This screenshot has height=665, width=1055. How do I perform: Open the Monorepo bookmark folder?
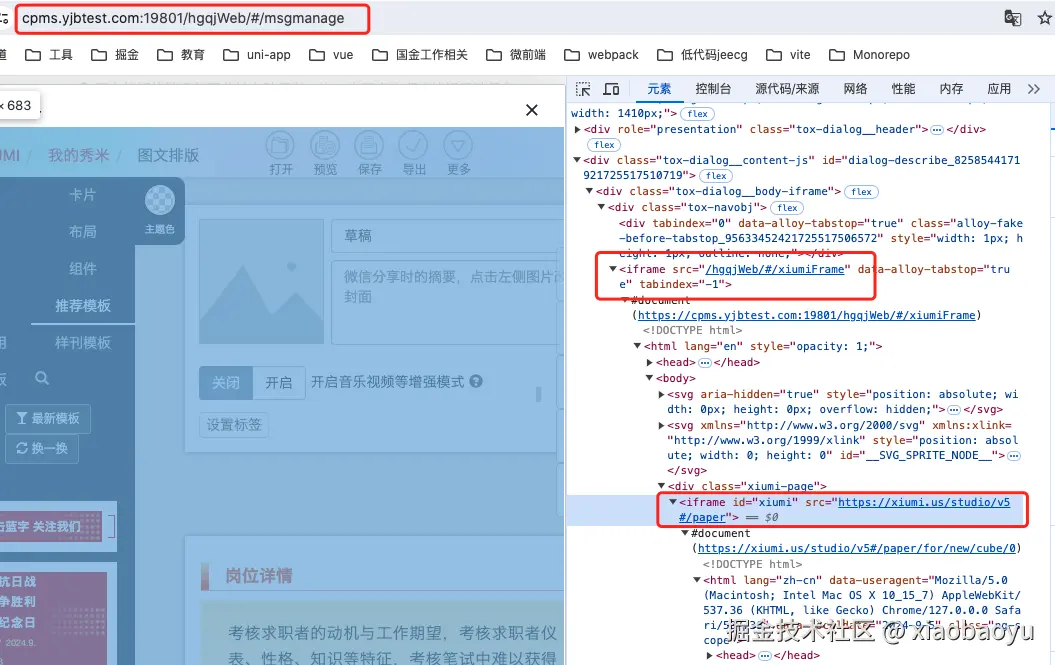click(869, 55)
